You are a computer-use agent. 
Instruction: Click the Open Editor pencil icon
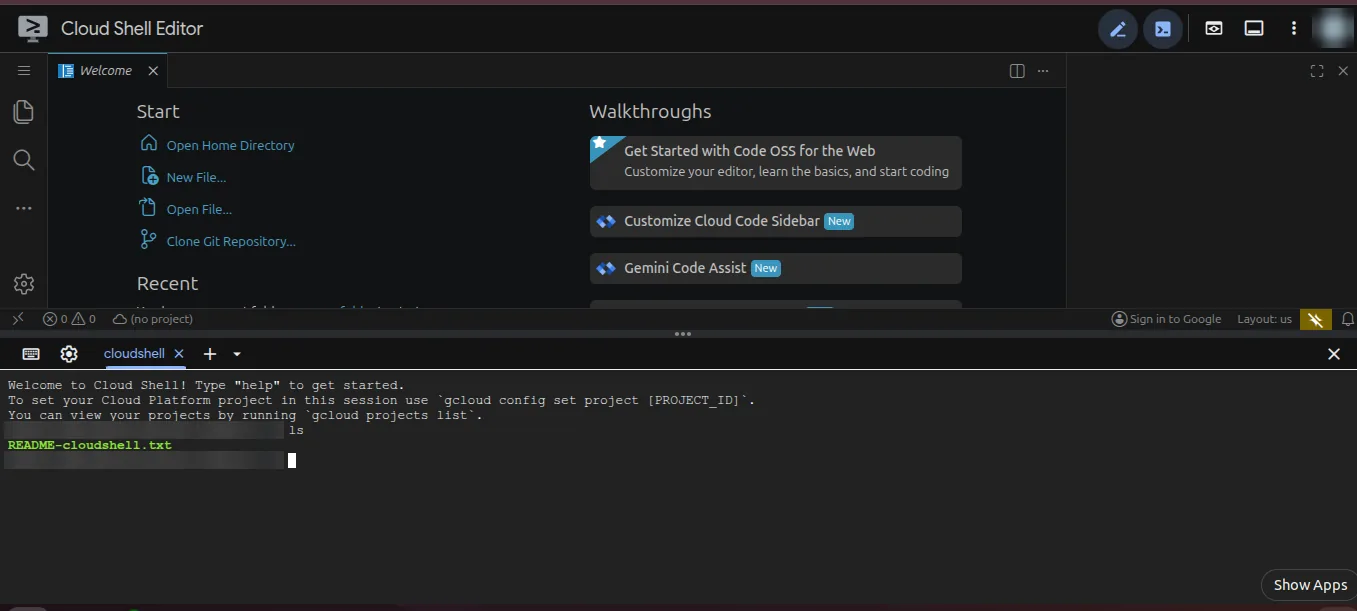click(x=1118, y=29)
